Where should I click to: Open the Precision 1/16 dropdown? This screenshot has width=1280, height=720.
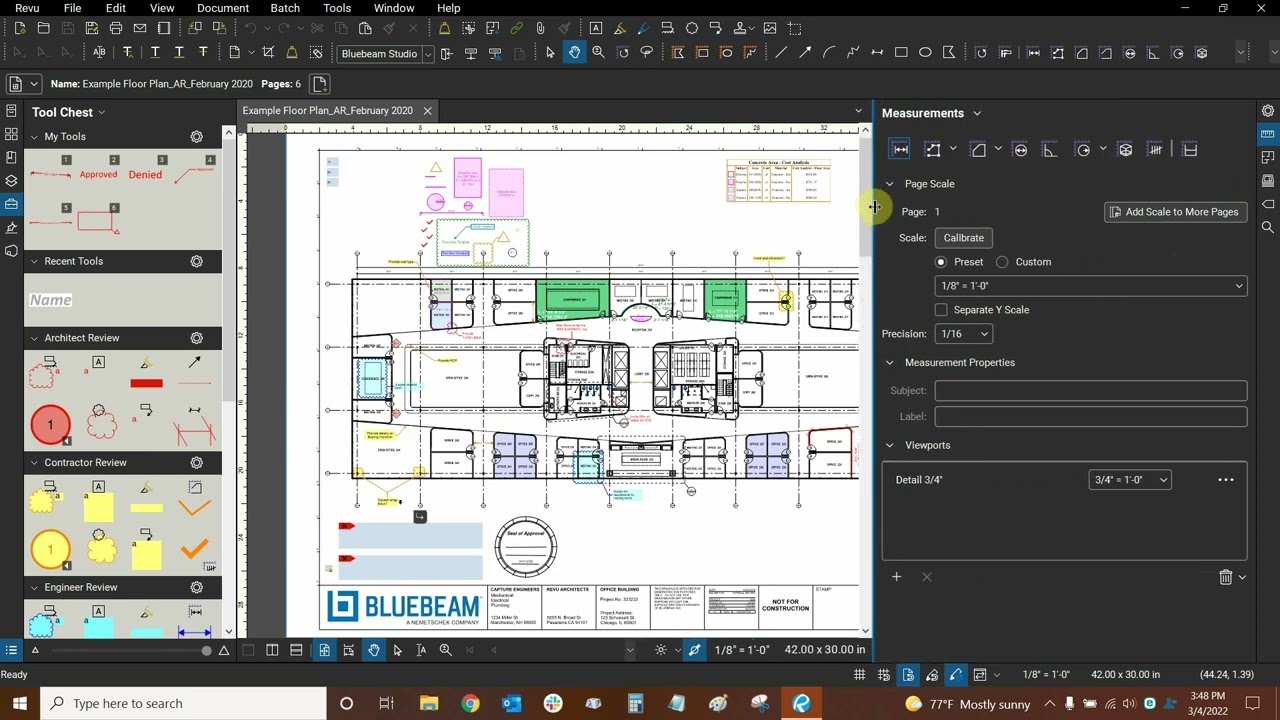[962, 333]
